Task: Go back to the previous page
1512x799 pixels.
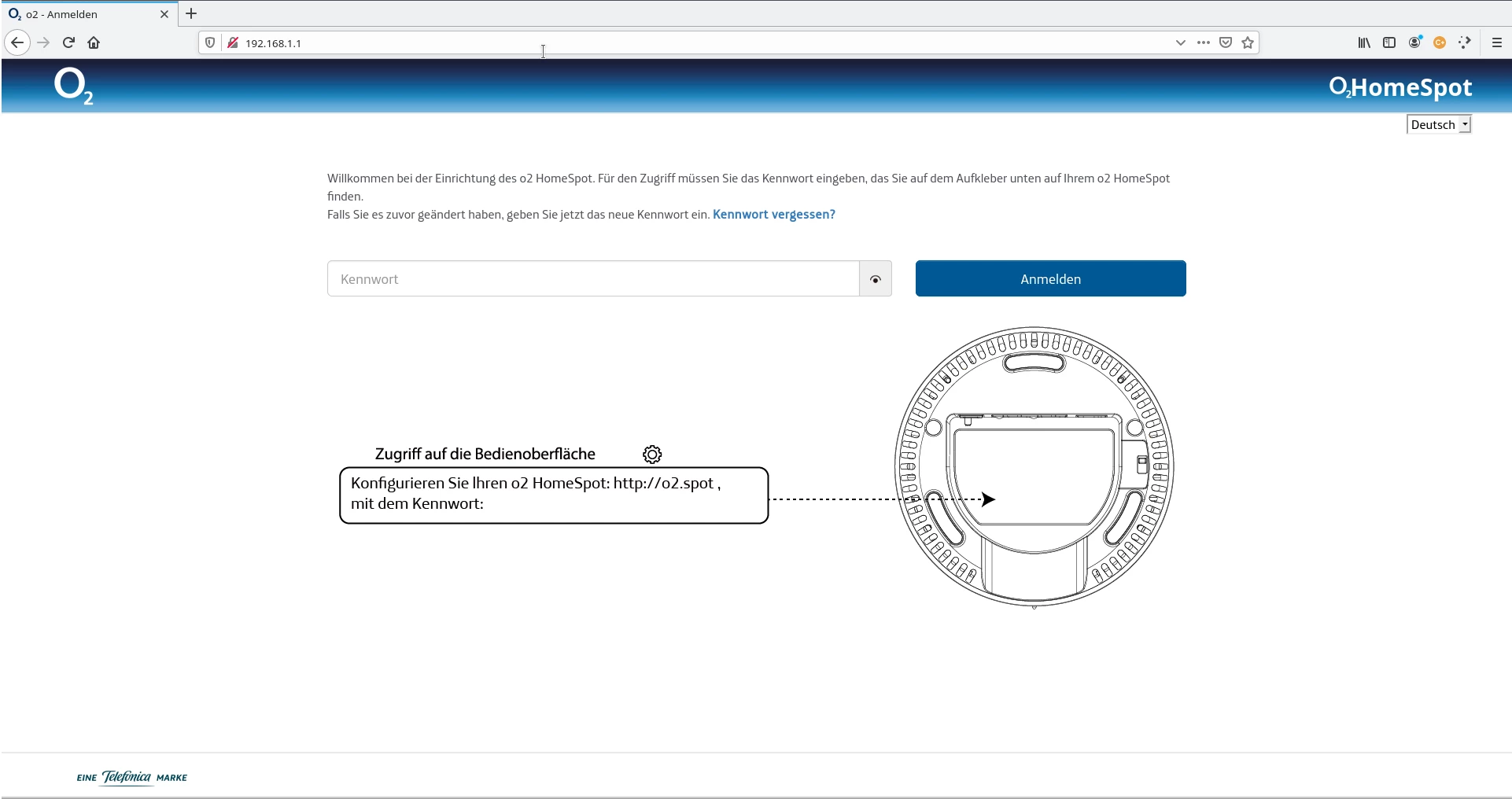Action: tap(17, 42)
